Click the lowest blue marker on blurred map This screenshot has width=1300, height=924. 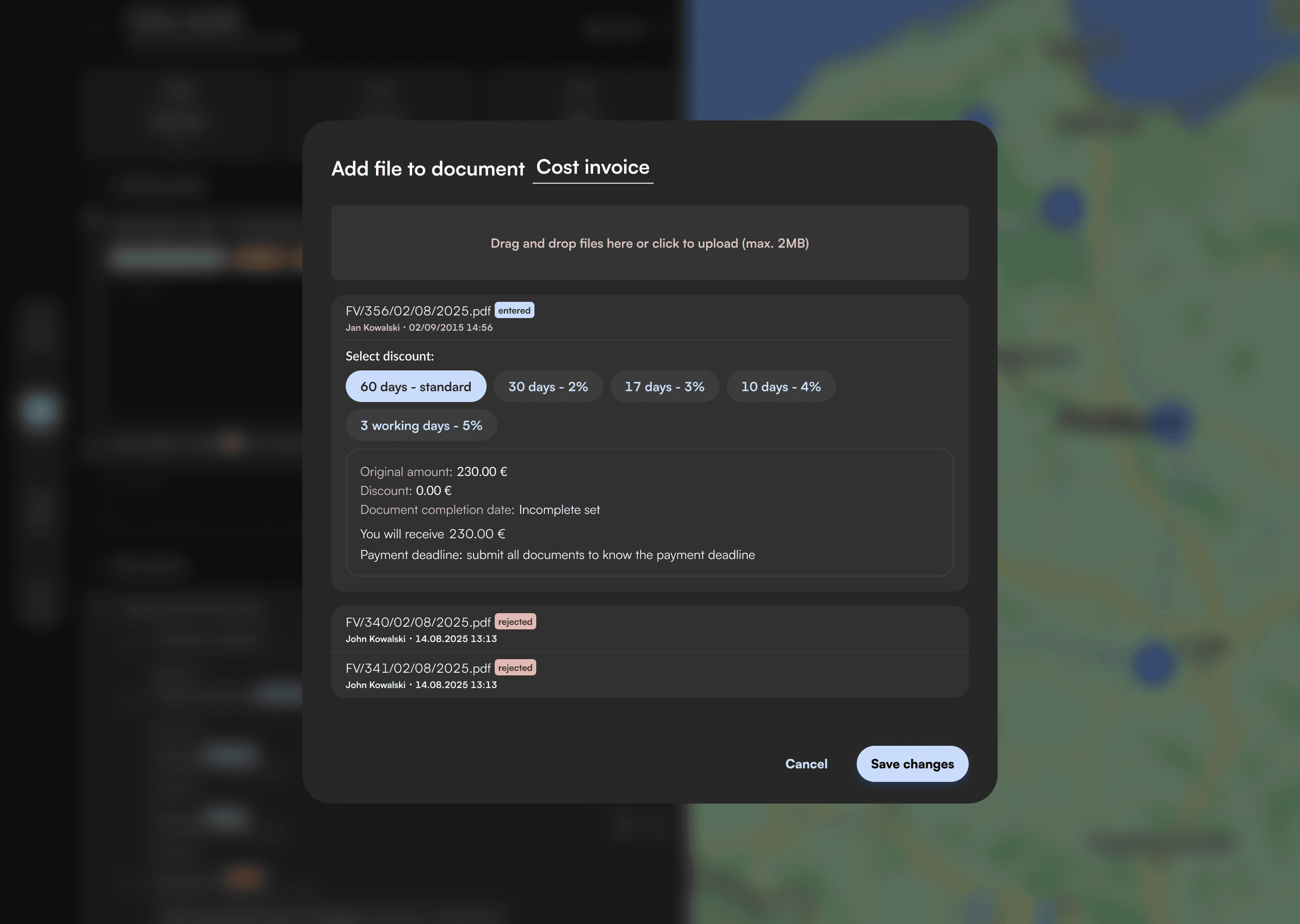point(1153,663)
